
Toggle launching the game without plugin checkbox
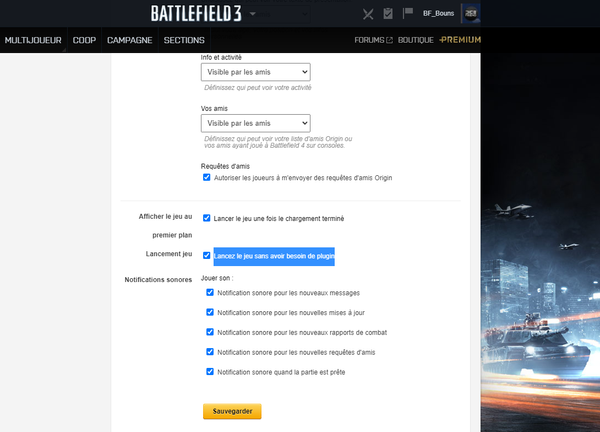pyautogui.click(x=207, y=255)
